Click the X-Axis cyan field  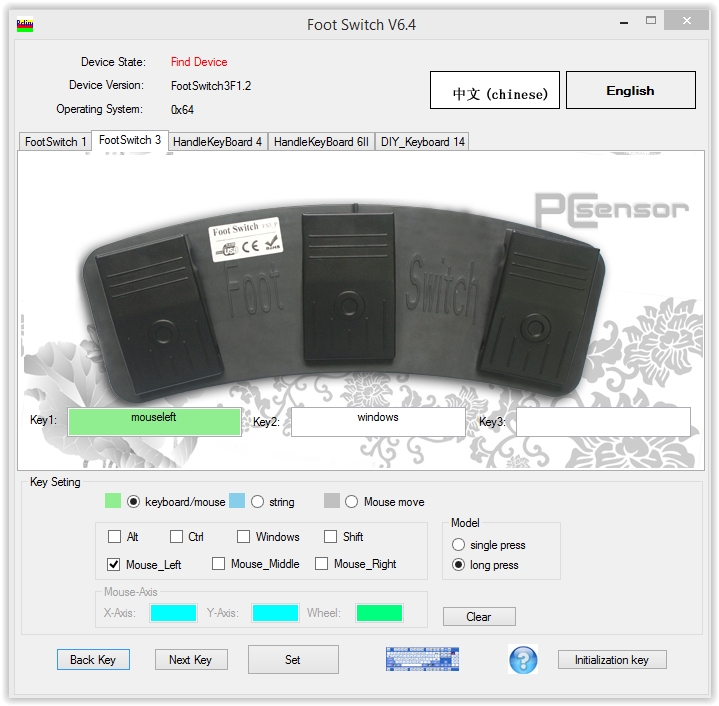[x=173, y=613]
